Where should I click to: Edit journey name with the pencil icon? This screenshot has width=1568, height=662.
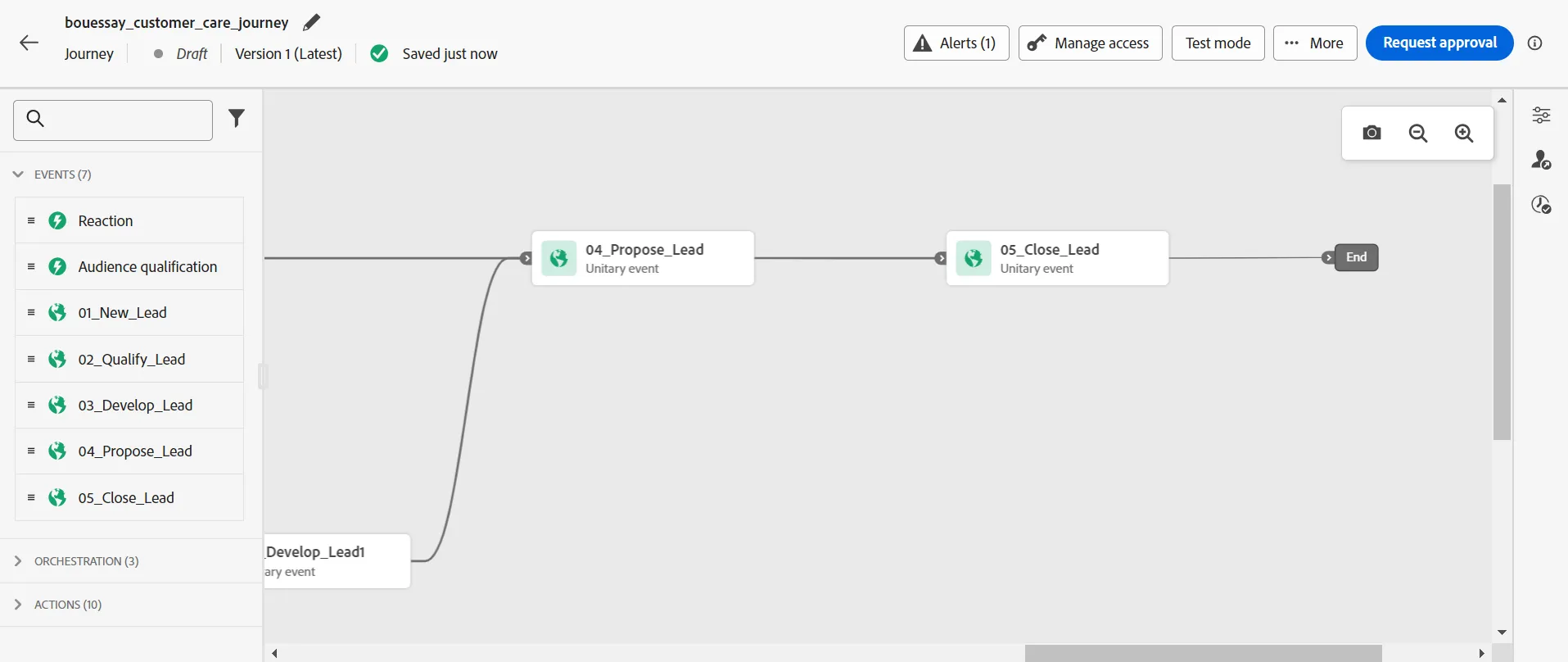[x=311, y=23]
